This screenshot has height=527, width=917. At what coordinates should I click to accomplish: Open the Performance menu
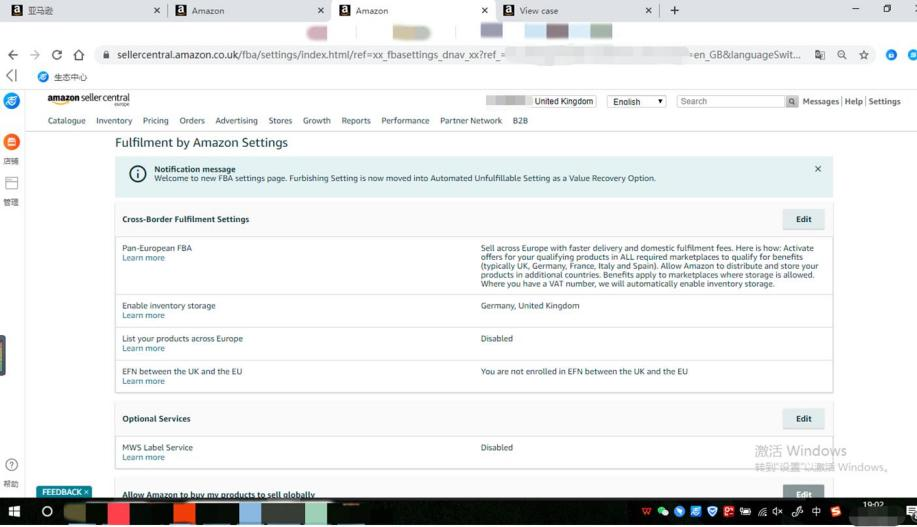tap(405, 120)
